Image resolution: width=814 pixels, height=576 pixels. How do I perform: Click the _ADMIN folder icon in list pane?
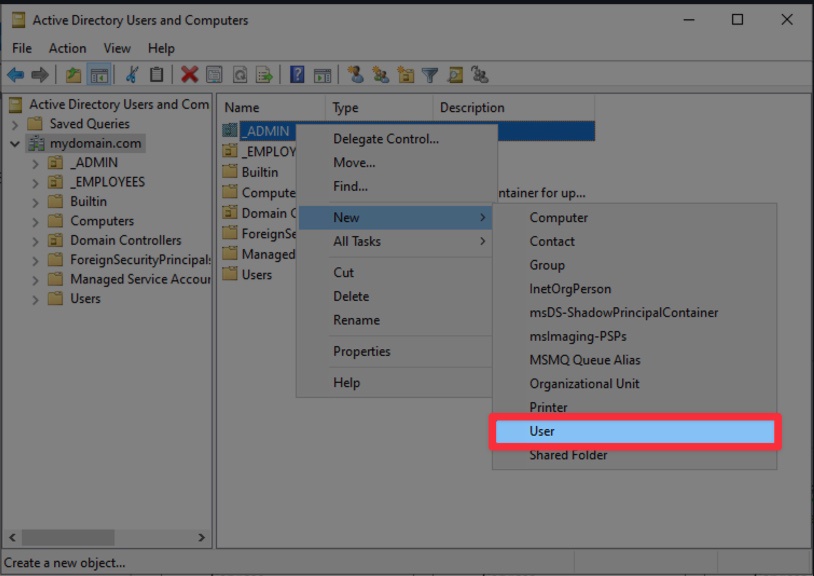(x=229, y=130)
